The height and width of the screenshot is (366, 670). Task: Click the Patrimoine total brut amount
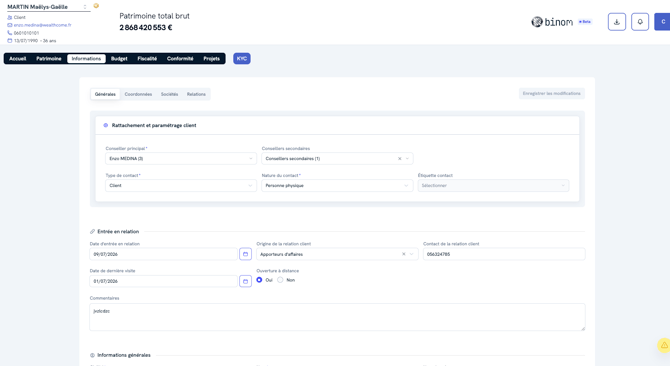point(146,28)
